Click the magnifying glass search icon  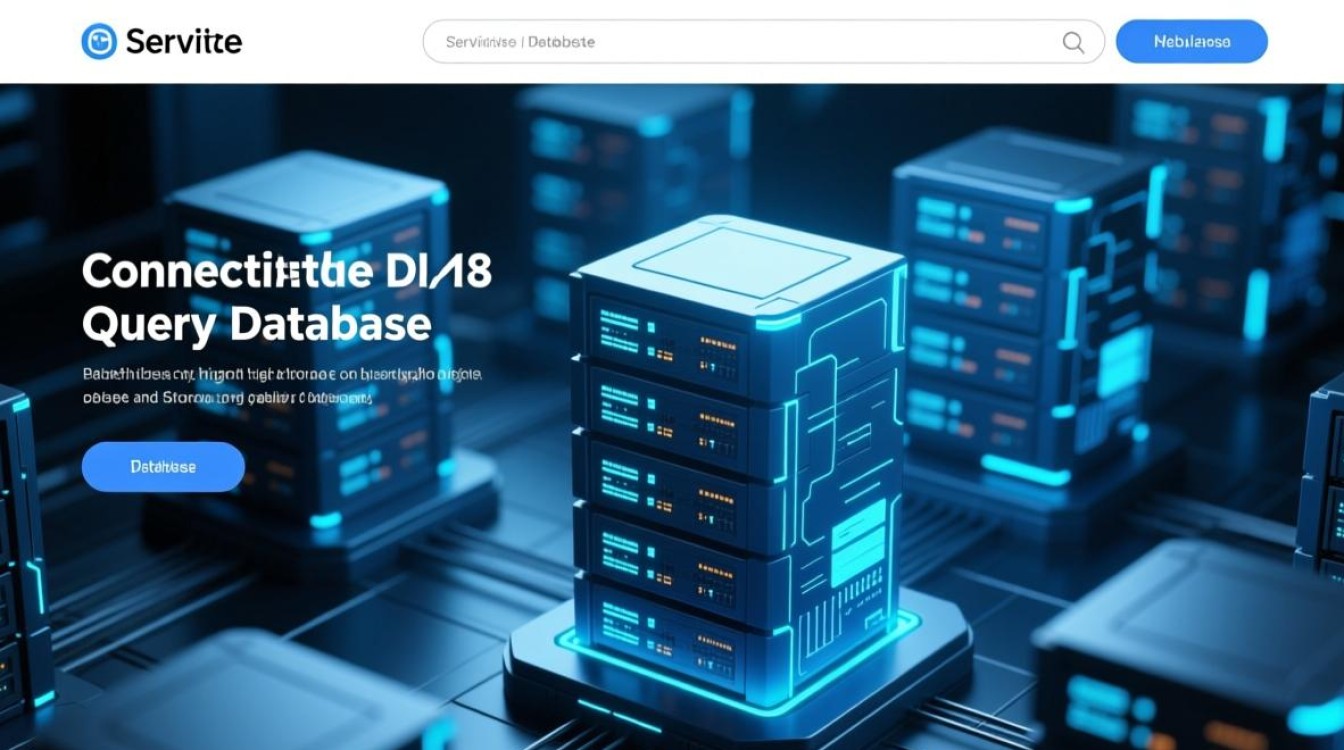(x=1073, y=42)
